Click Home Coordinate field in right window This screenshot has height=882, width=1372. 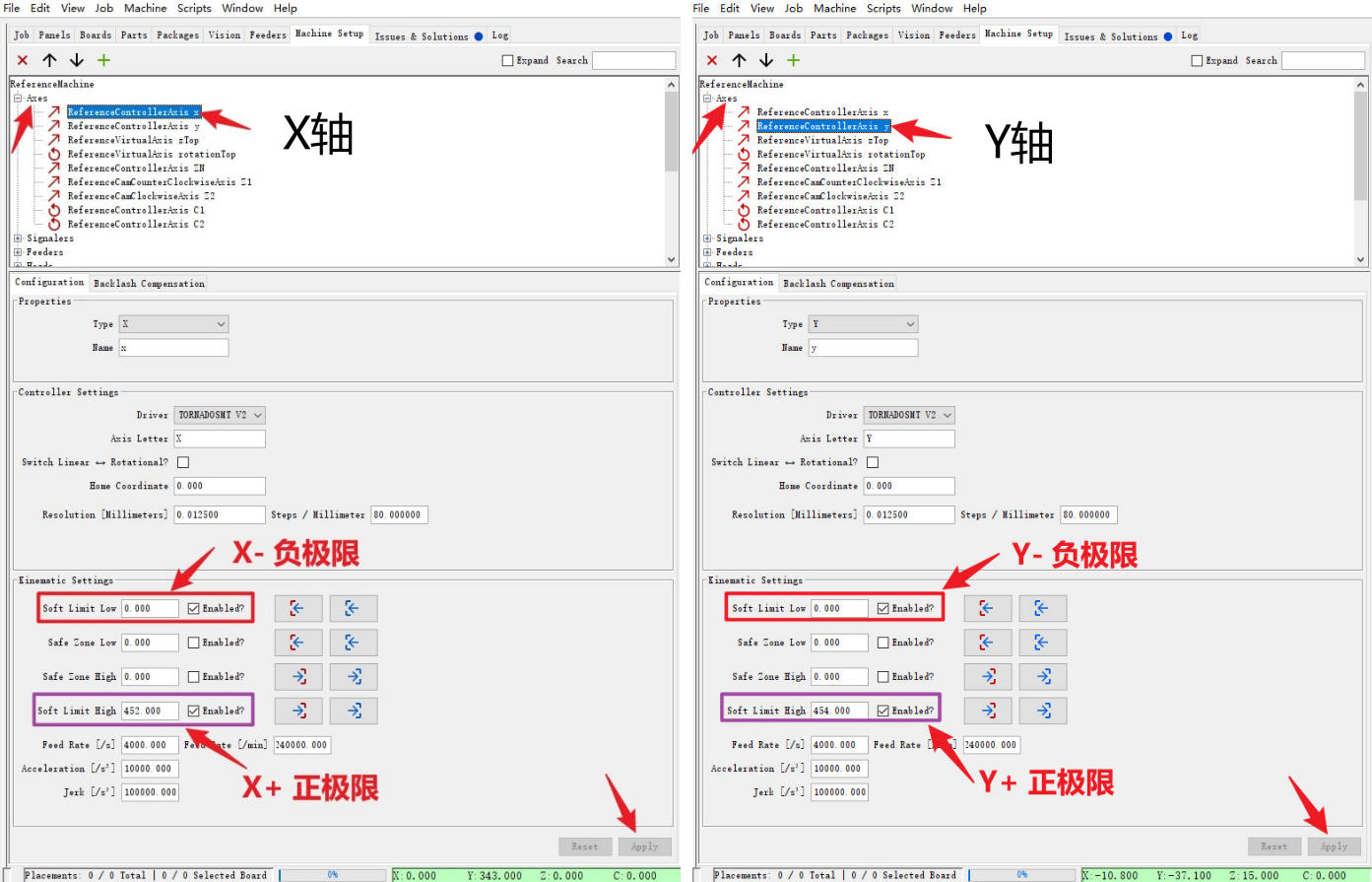909,486
